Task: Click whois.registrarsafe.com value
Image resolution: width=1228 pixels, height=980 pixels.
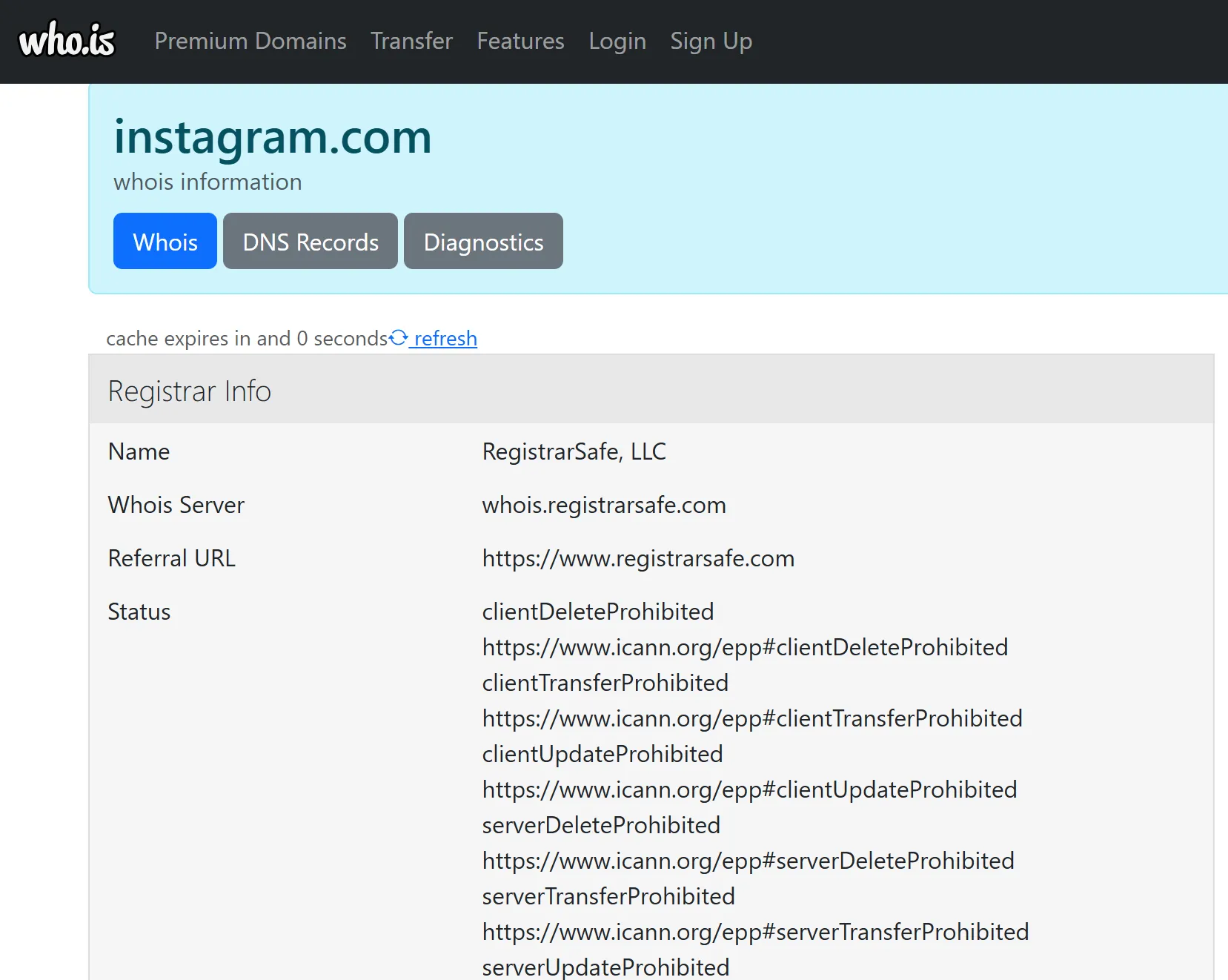Action: (604, 505)
